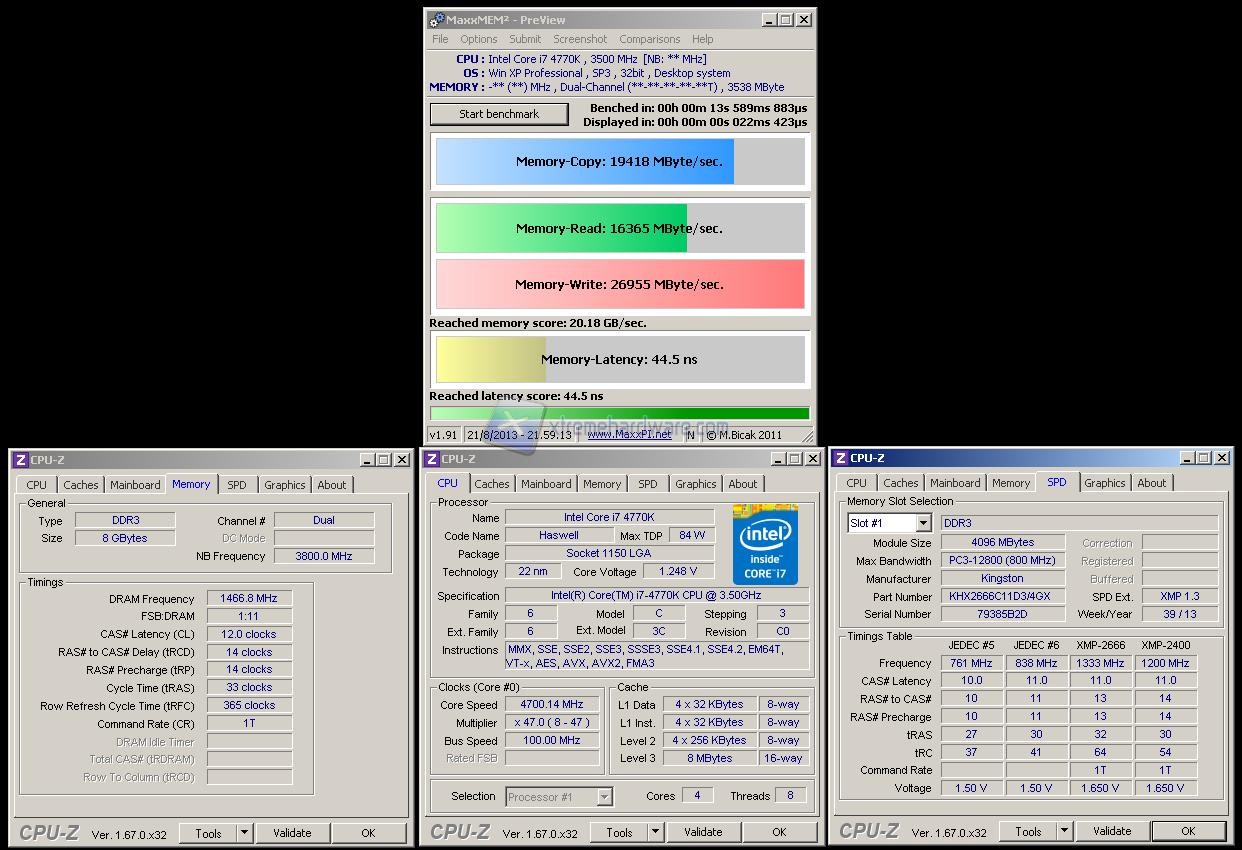
Task: Minimize the MaxxMEM² PreView window
Action: coord(767,20)
